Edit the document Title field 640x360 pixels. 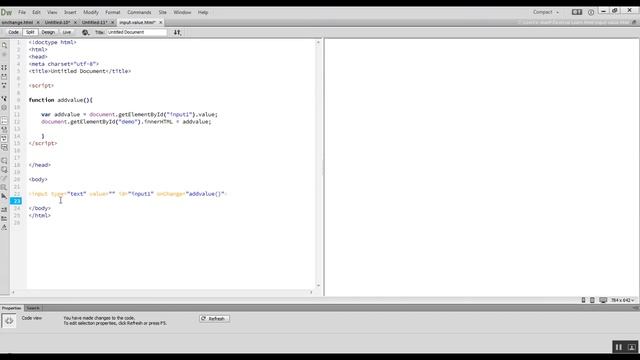tap(137, 32)
